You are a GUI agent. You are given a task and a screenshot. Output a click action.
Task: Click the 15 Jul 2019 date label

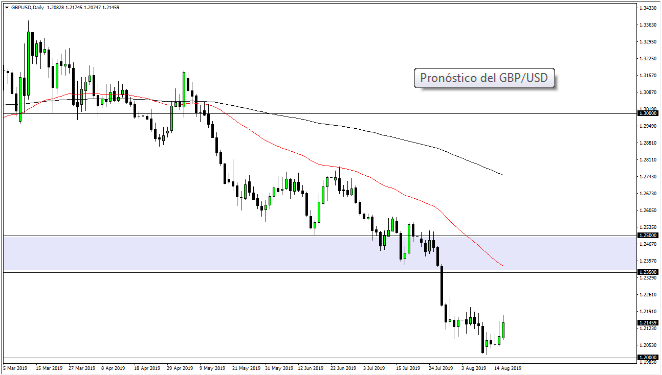point(408,368)
